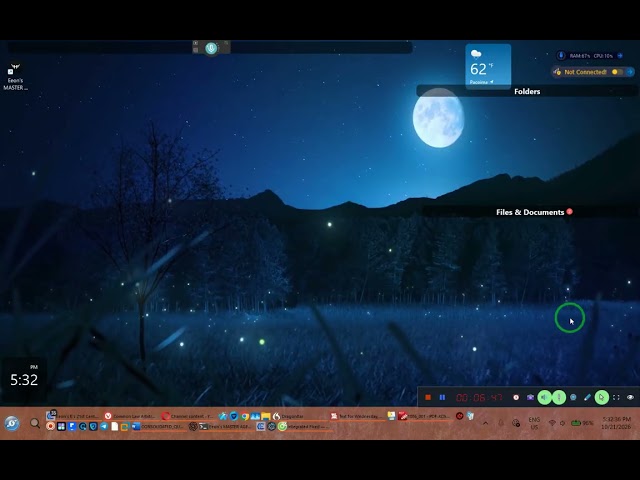Image resolution: width=640 pixels, height=480 pixels.
Task: Open the Recycle Bin icon on taskbar
Action: [471, 416]
